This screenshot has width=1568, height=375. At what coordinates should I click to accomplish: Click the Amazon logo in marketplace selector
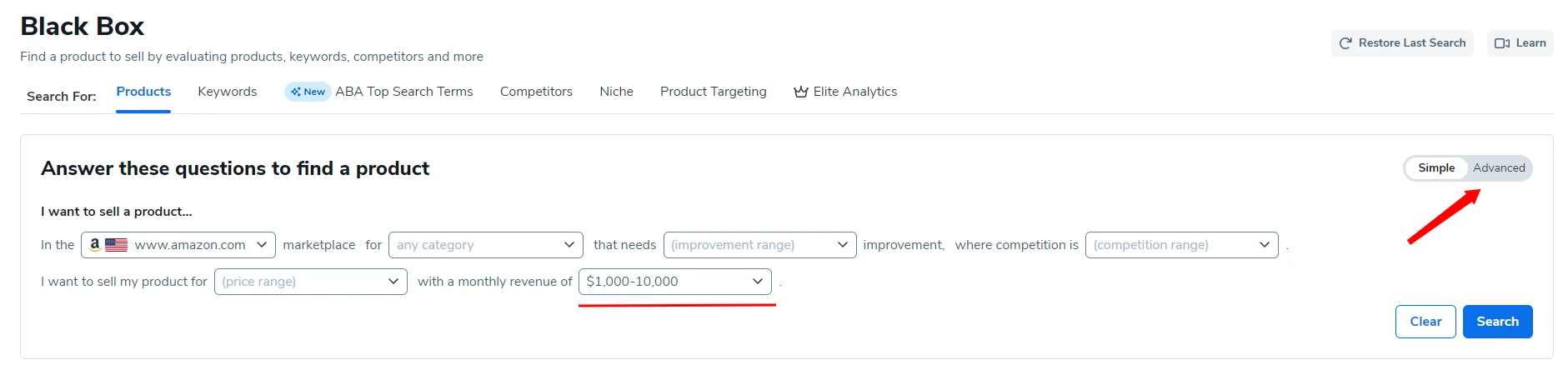95,244
